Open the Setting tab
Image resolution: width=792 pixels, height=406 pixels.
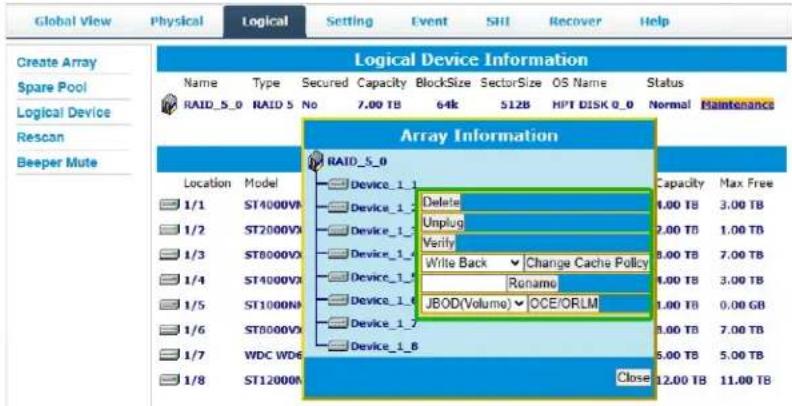[349, 22]
